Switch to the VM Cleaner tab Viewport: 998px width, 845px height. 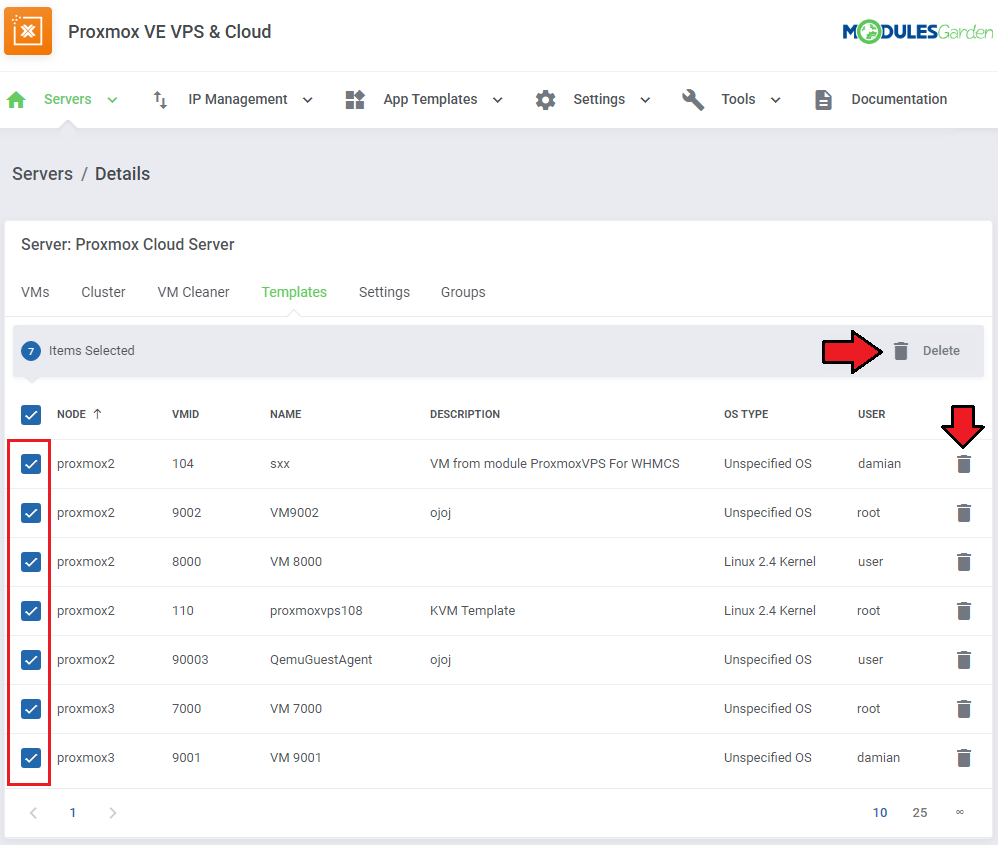[193, 292]
